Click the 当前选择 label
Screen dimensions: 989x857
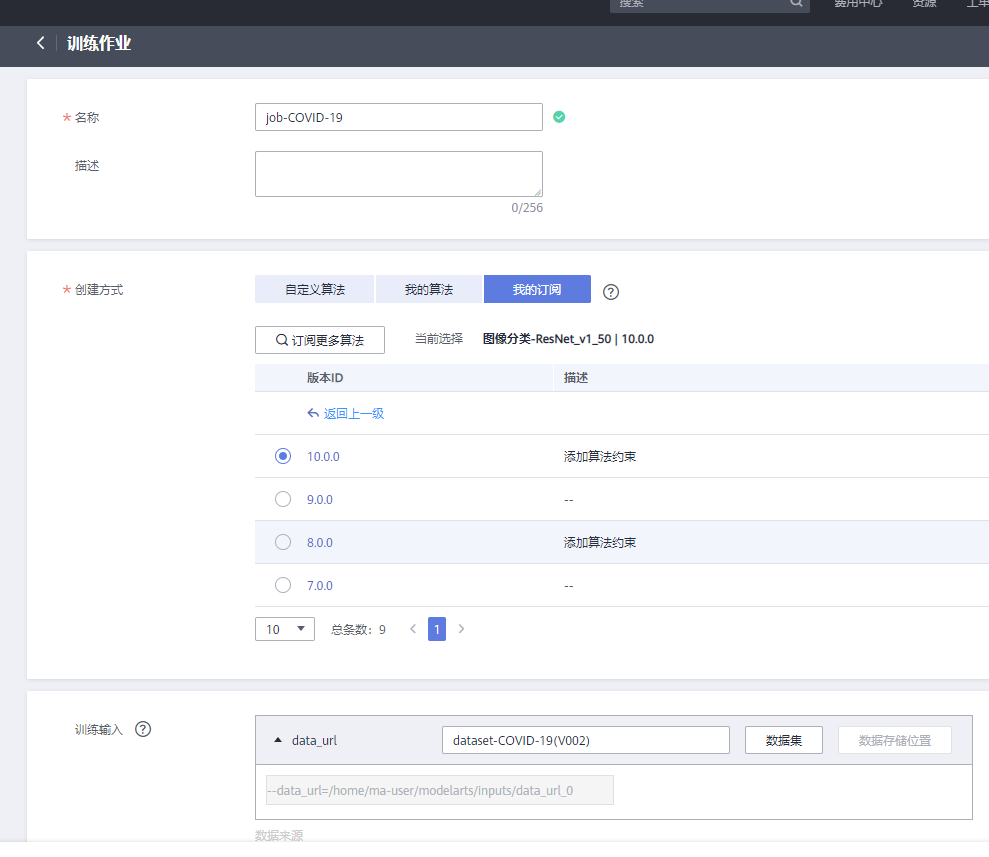439,339
